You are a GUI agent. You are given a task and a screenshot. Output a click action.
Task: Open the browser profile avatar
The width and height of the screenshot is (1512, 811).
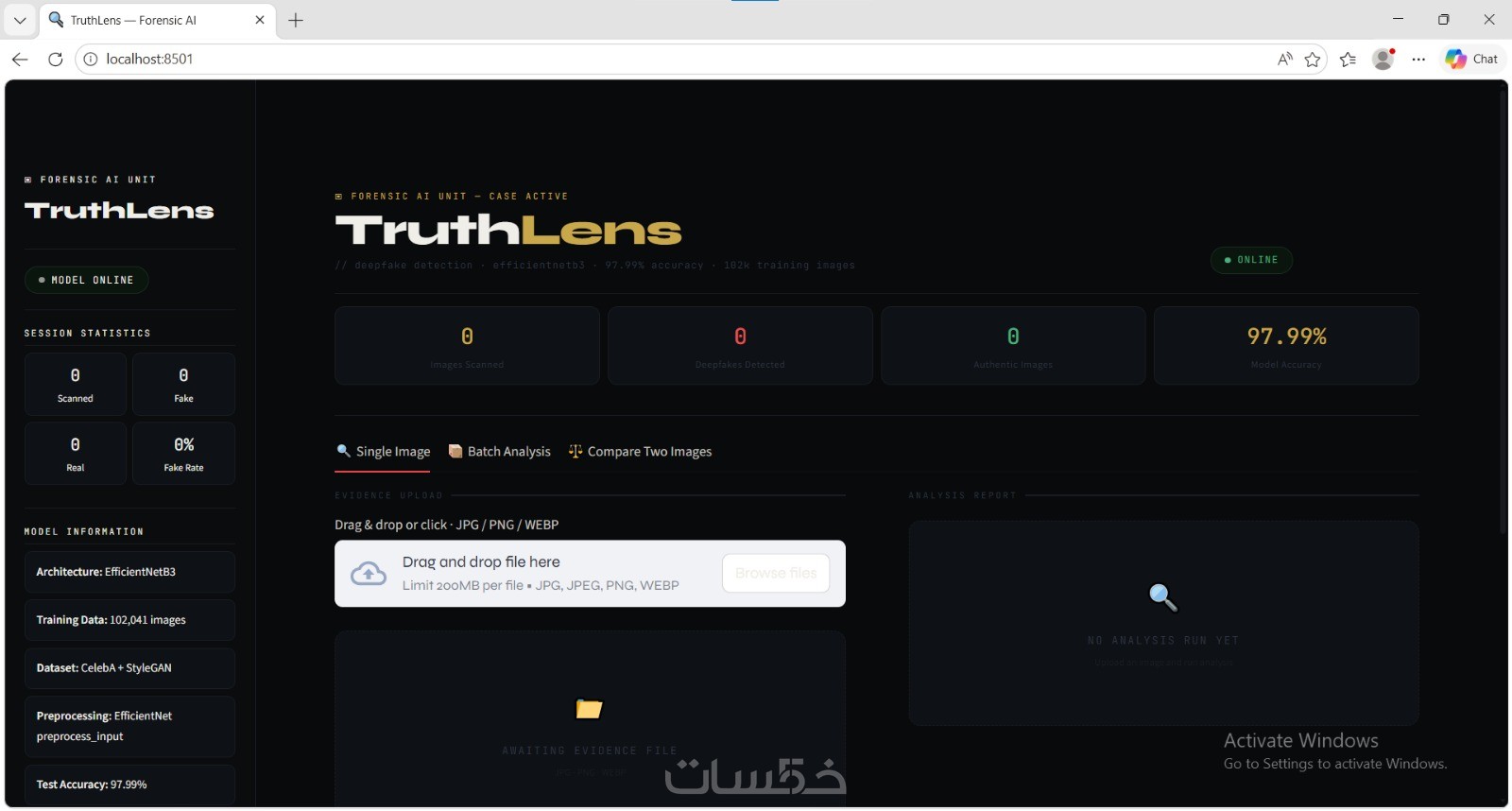pos(1384,59)
